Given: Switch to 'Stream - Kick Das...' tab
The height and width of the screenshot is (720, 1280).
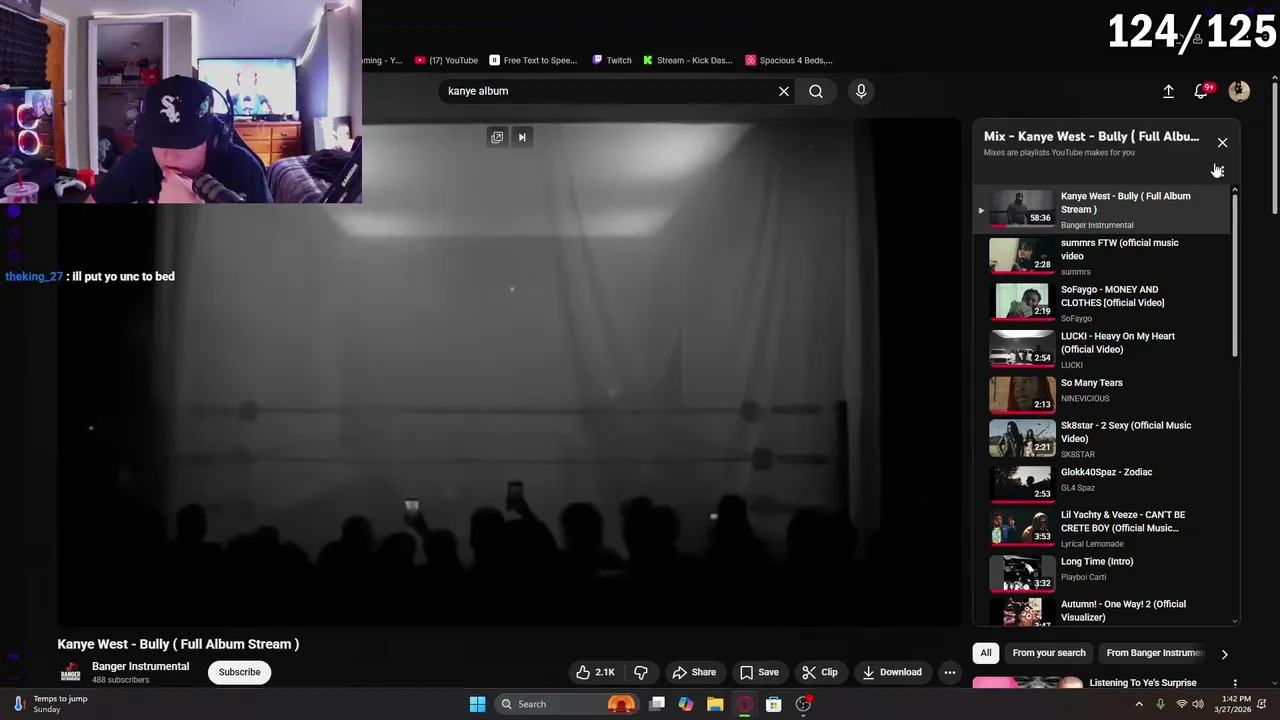Looking at the screenshot, I should point(687,60).
